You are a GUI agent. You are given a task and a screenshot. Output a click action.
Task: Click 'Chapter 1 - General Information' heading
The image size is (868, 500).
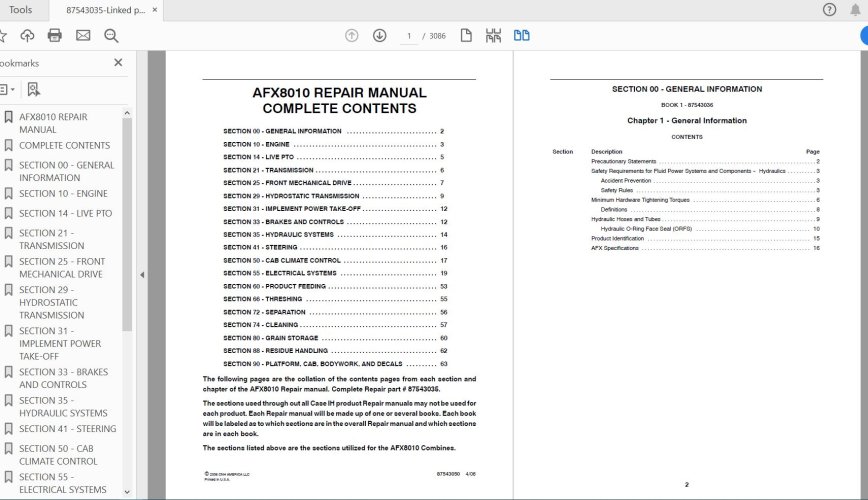coord(686,120)
